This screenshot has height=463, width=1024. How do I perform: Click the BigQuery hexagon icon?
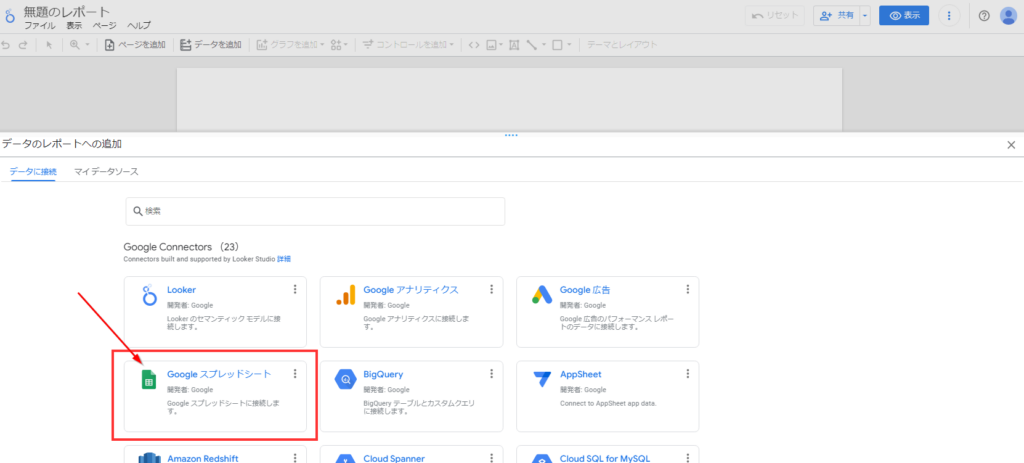[345, 379]
